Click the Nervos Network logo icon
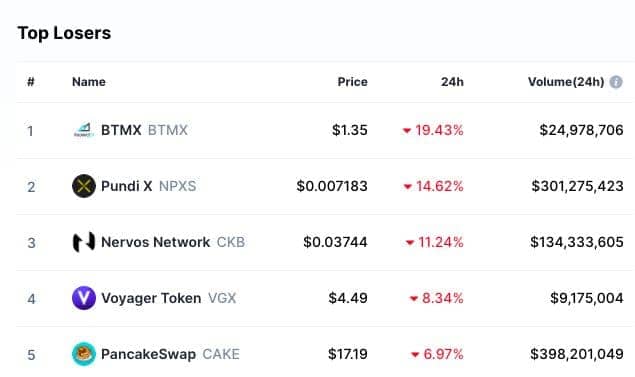 84,242
